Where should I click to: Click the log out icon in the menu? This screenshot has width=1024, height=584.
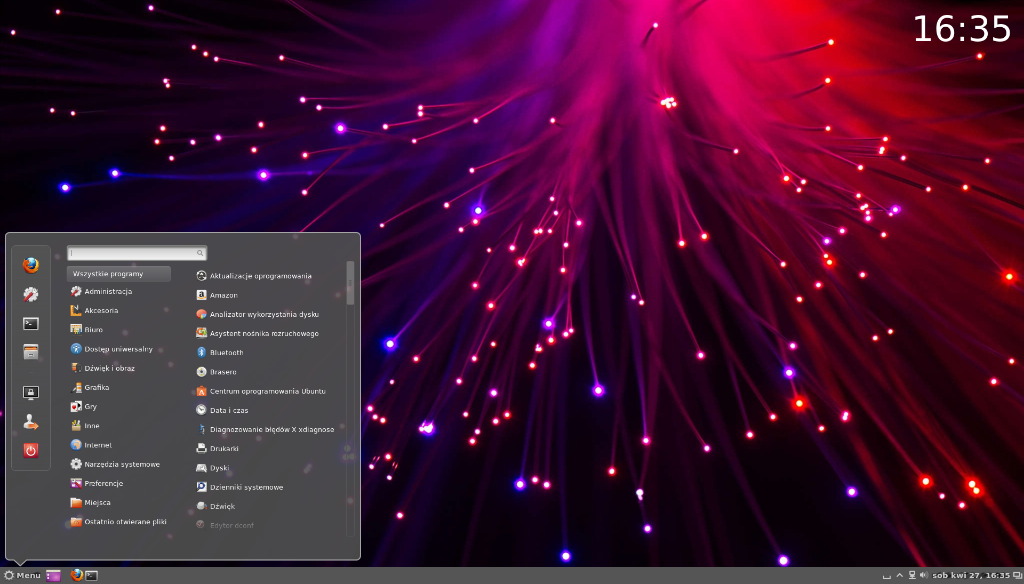[31, 422]
